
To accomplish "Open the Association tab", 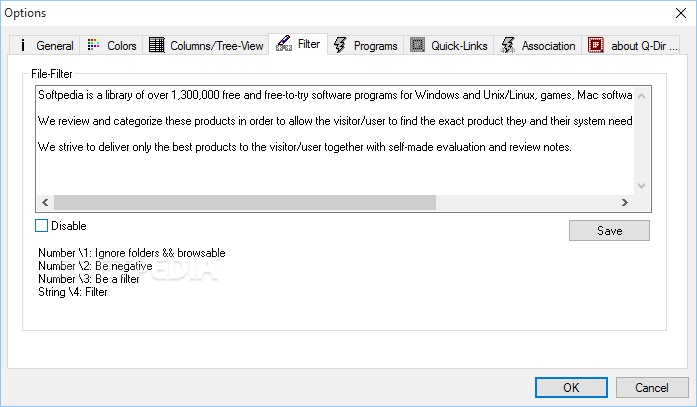I will pyautogui.click(x=537, y=45).
